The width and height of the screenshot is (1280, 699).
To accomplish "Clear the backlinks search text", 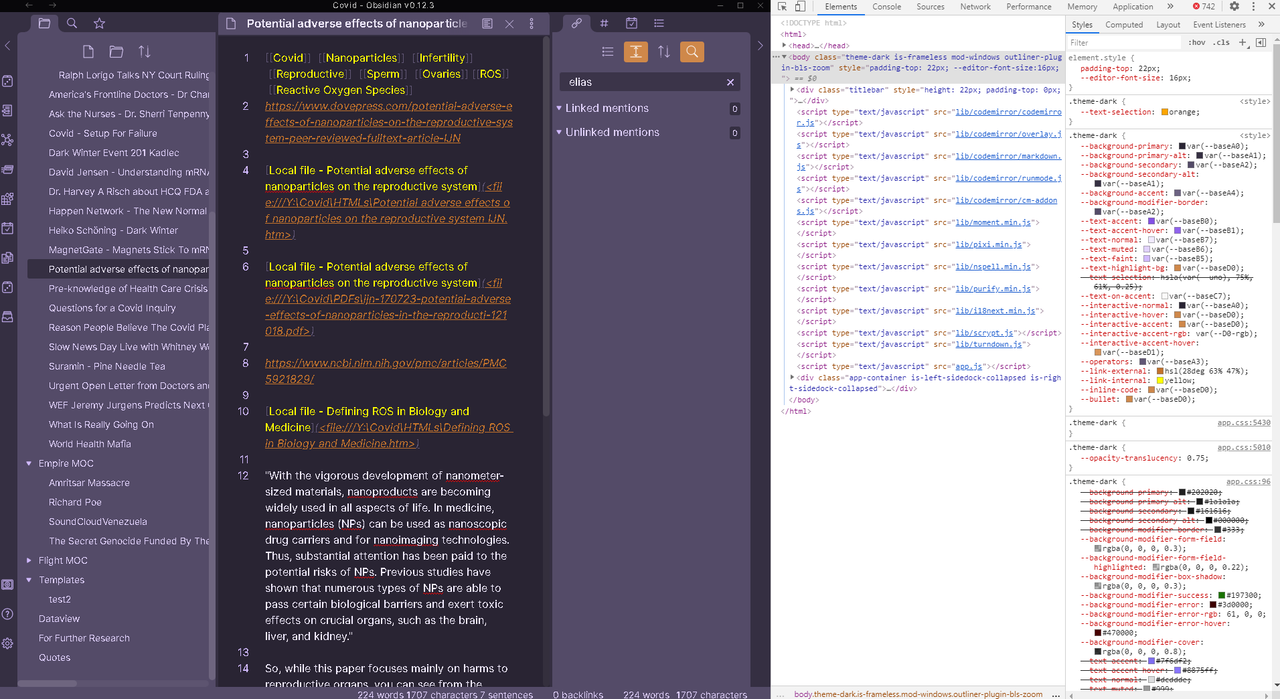I will (730, 82).
